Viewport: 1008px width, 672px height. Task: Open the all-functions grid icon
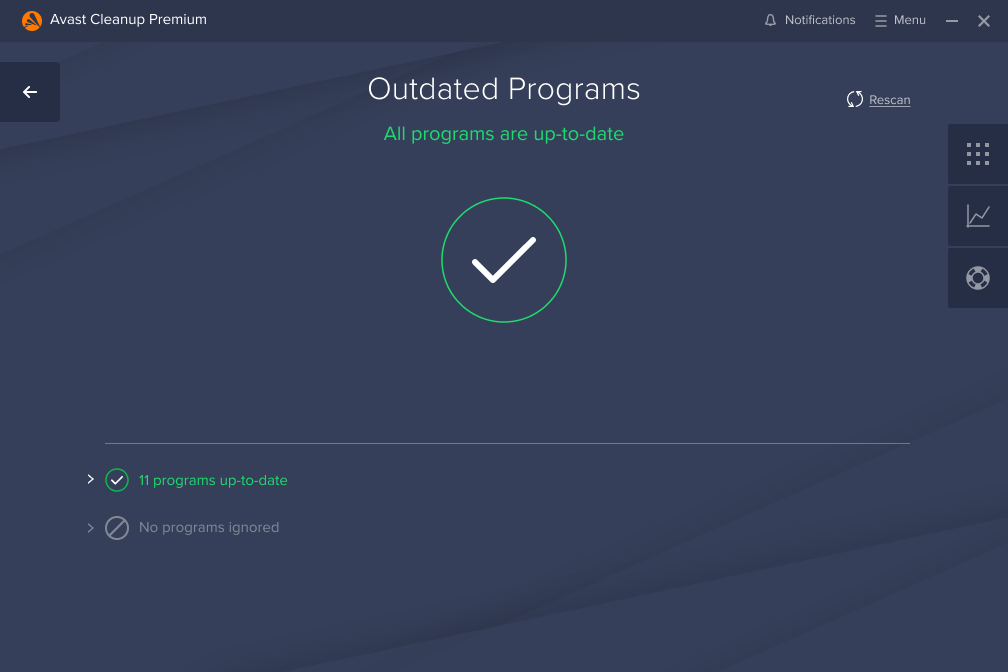[x=978, y=154]
